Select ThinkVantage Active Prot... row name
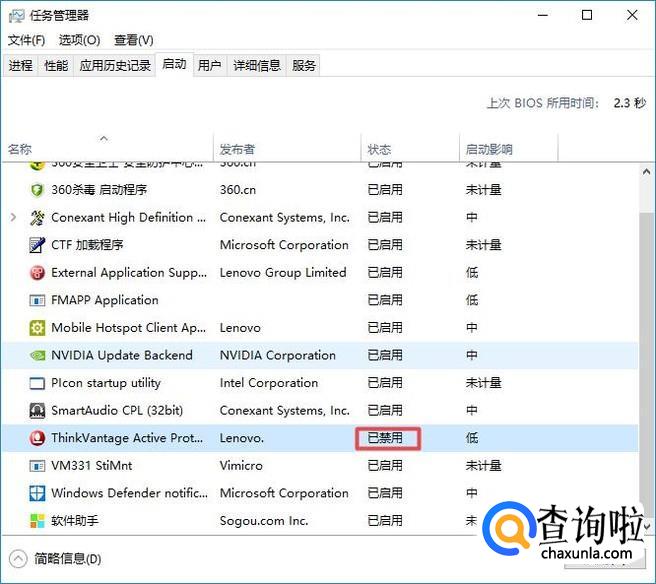 [x=127, y=438]
